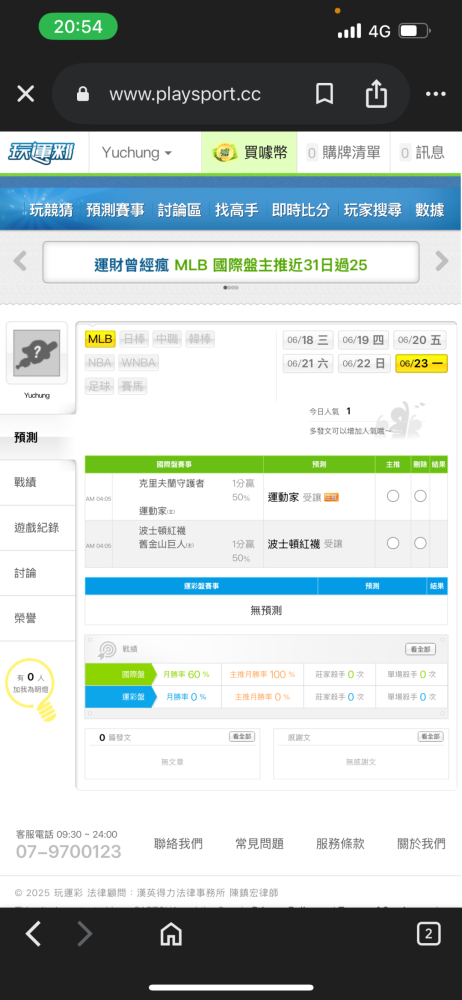
Task: Click the target icon beside 戰績
Action: pyautogui.click(x=107, y=649)
